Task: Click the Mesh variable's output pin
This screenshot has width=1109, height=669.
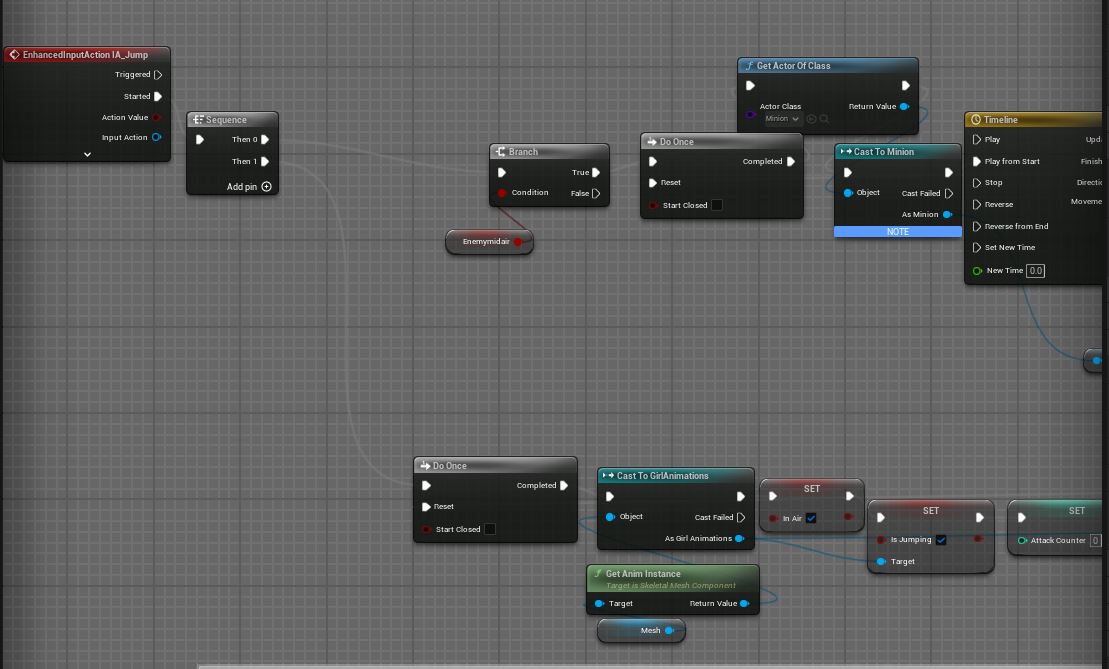Action: tap(669, 631)
